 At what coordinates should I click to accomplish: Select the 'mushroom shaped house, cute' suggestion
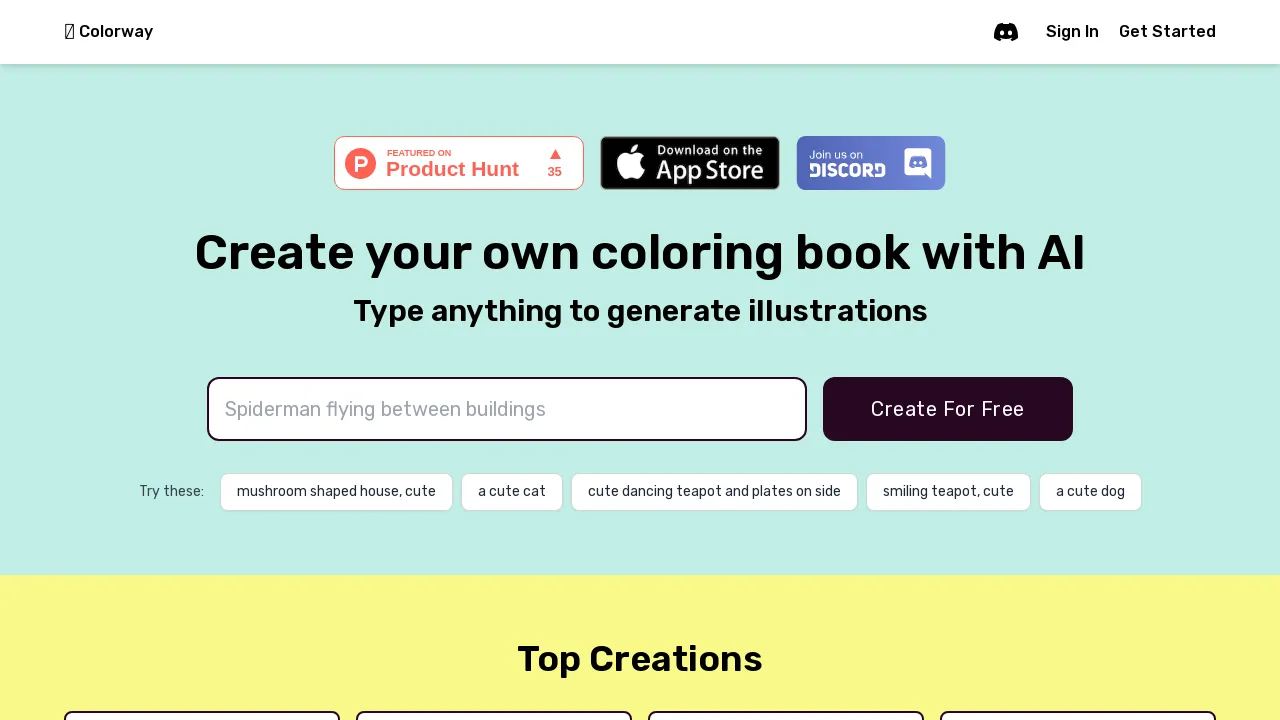point(336,491)
